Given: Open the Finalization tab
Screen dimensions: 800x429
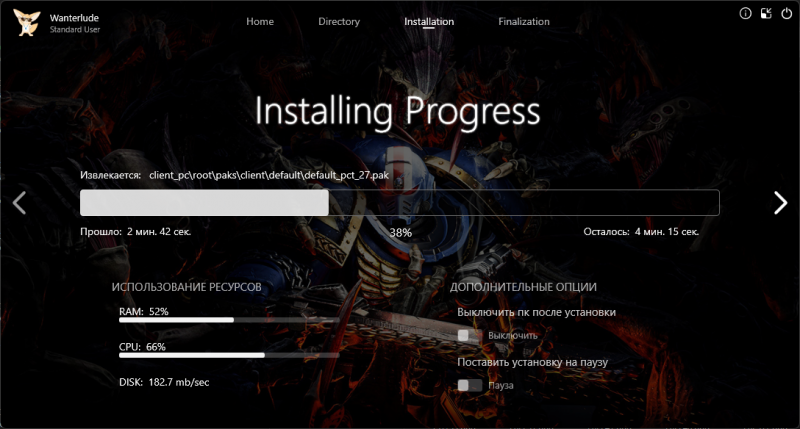Looking at the screenshot, I should [x=524, y=21].
